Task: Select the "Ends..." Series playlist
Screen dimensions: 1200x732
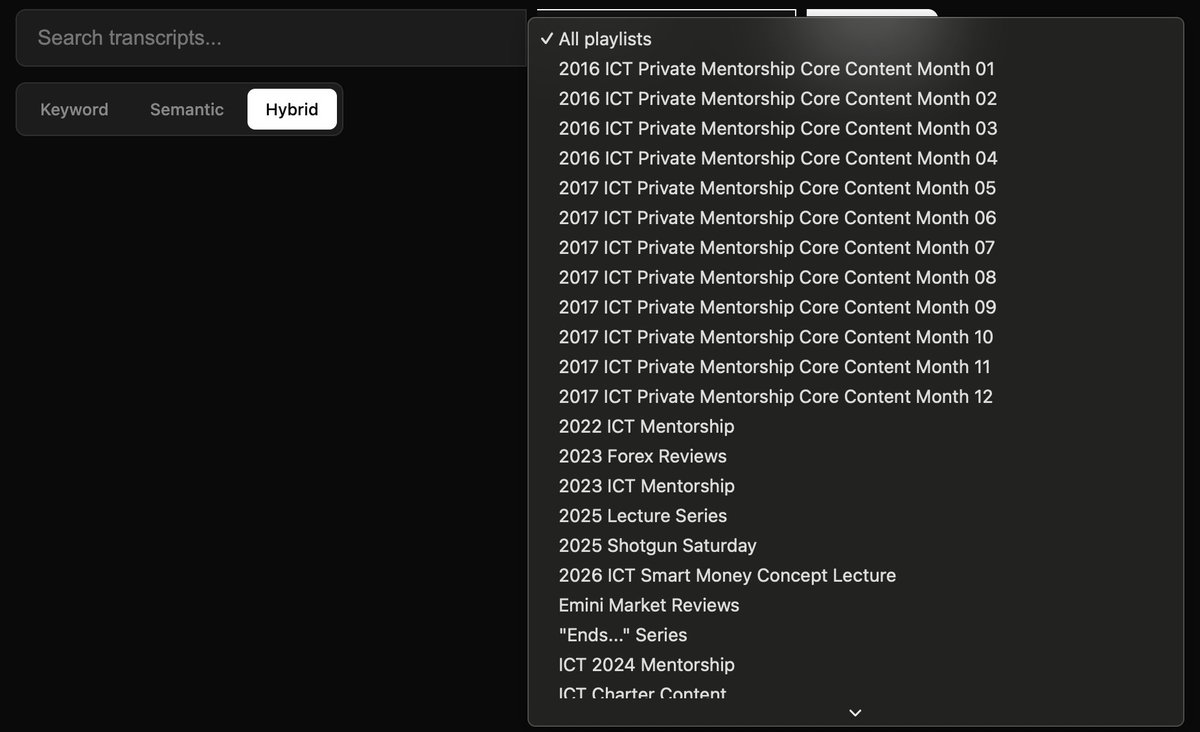Action: pos(855,635)
